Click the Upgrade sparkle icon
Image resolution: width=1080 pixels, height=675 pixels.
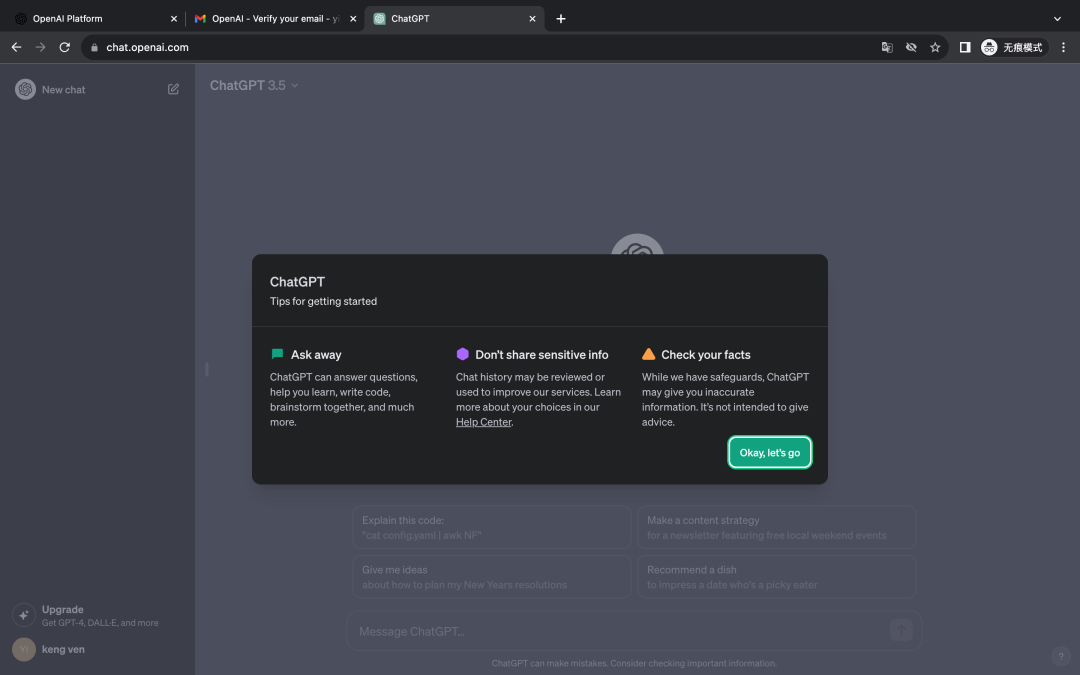pyautogui.click(x=23, y=615)
